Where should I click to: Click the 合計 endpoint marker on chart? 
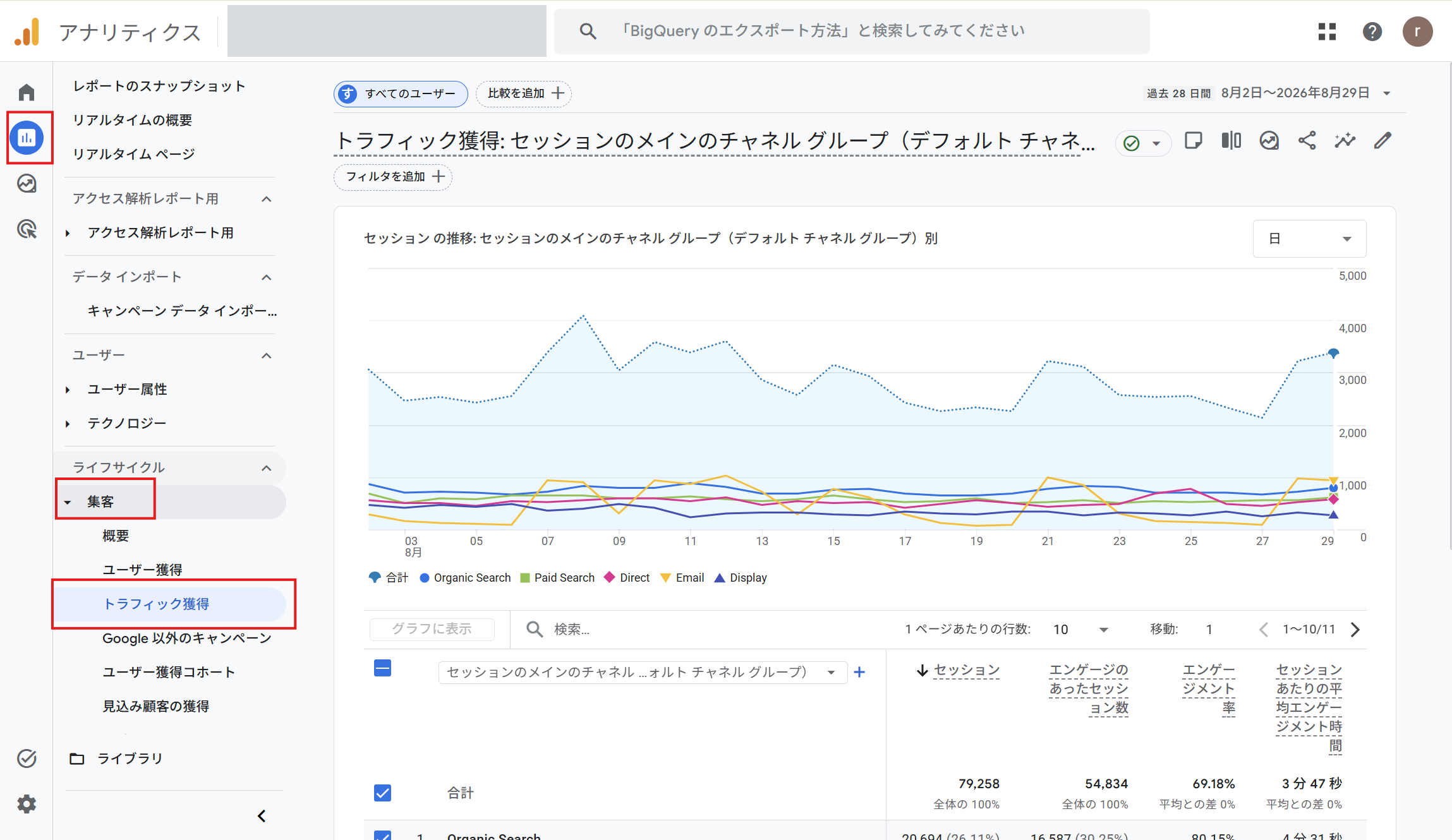tap(1333, 353)
